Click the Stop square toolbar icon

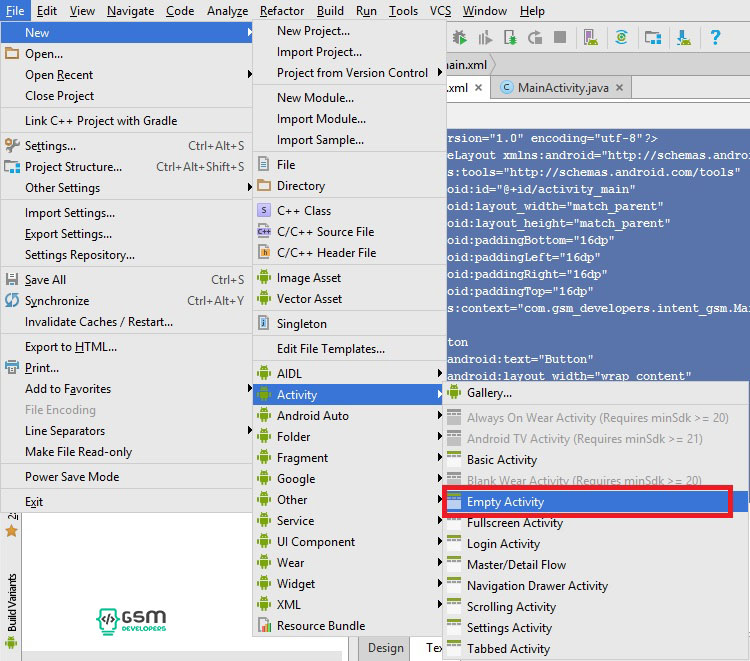560,37
